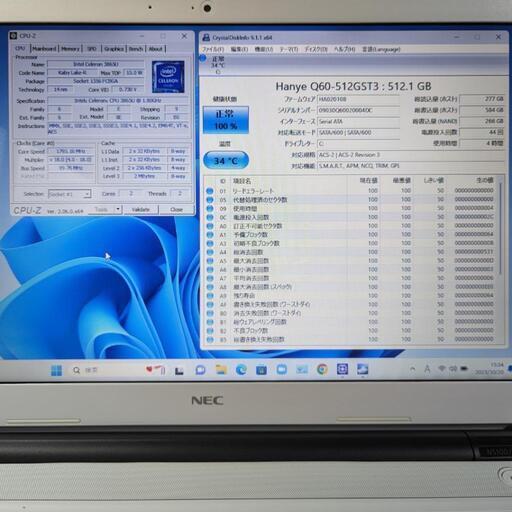Switch to the SPD tab in CPU-Z
This screenshot has height=512, width=512.
(92, 49)
